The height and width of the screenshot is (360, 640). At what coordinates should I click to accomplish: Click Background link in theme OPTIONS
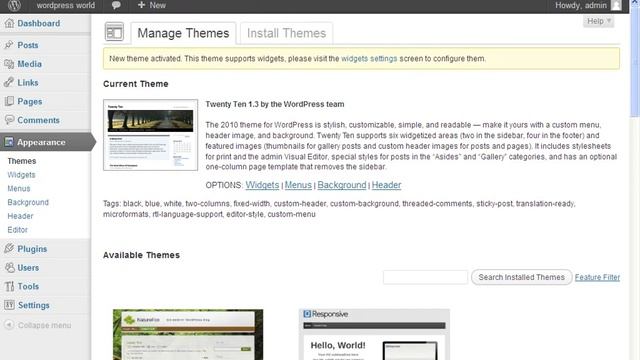click(342, 185)
